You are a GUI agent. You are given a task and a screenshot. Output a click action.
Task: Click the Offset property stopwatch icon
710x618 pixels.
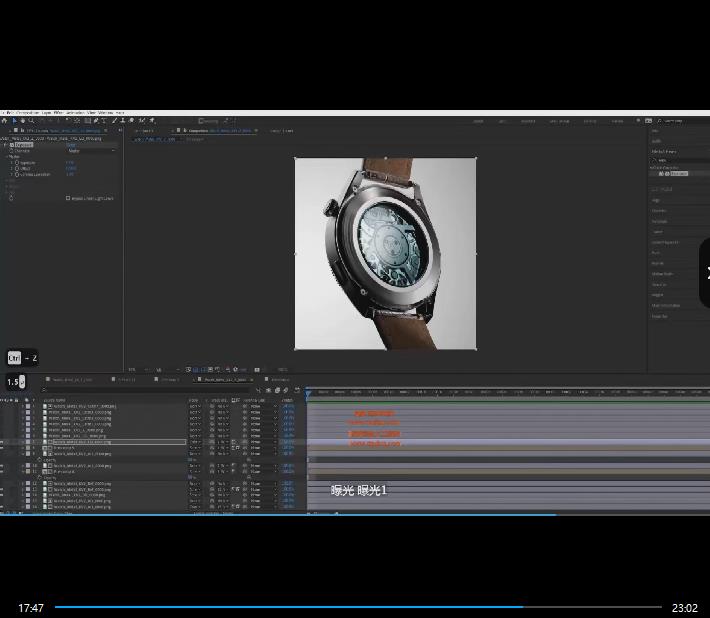click(17, 168)
